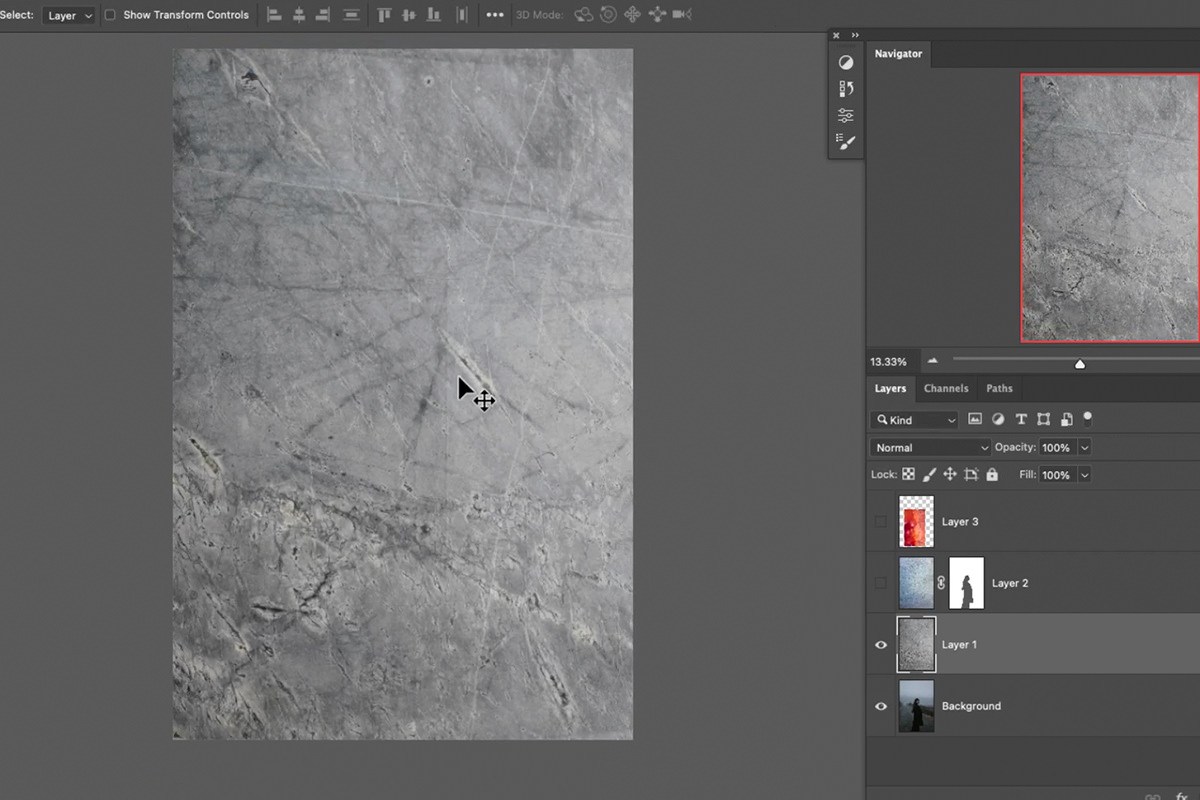Hide the Background layer eye icon

pos(881,706)
